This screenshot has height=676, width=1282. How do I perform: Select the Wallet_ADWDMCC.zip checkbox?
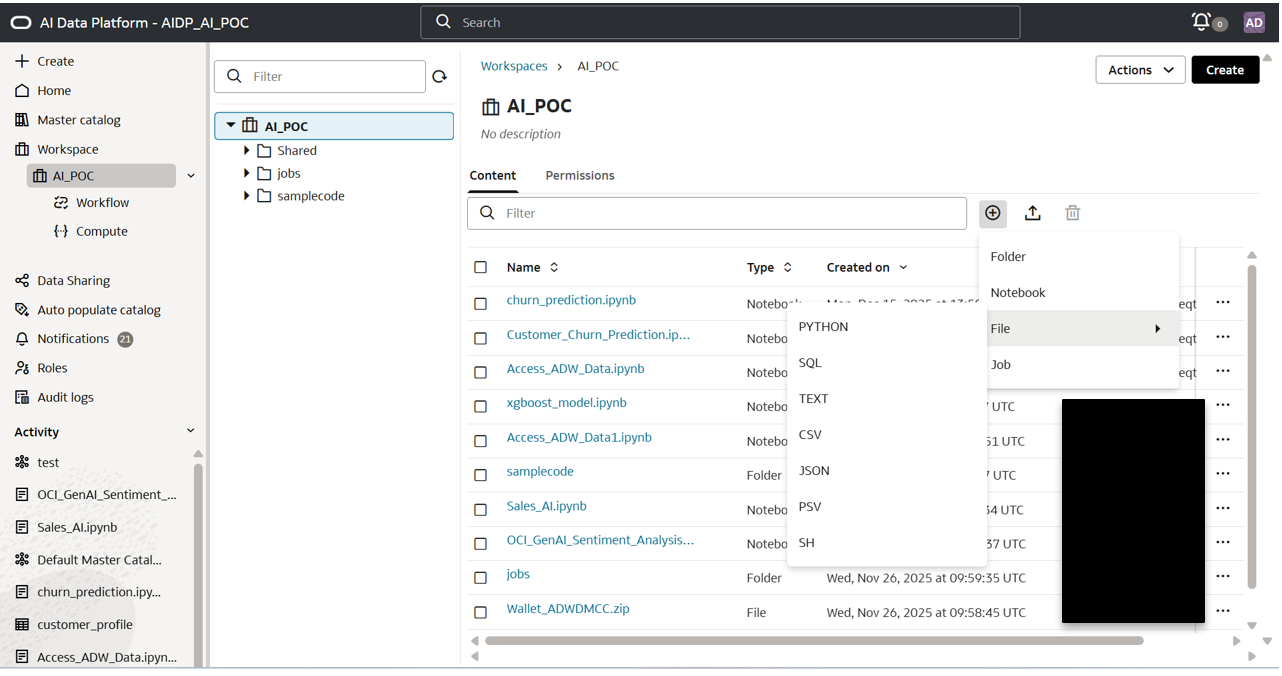[x=481, y=612]
